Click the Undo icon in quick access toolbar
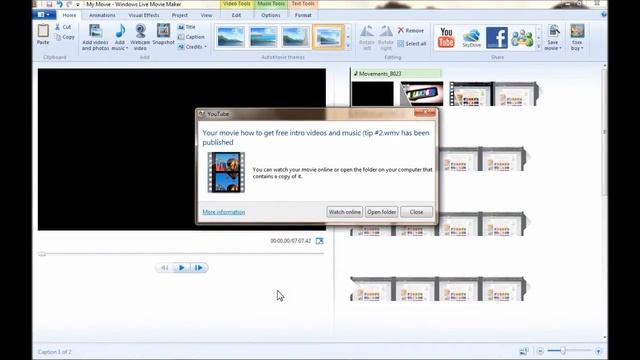 pyautogui.click(x=60, y=4)
